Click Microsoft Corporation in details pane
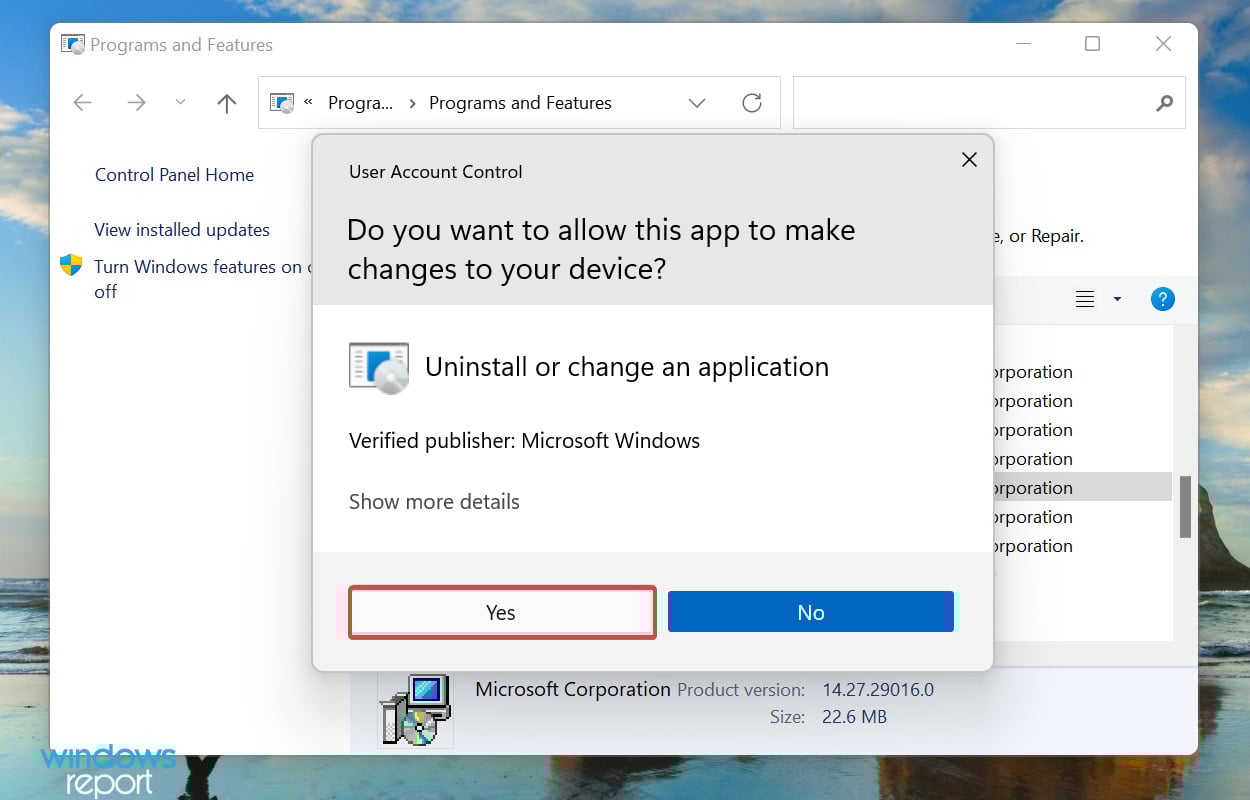1250x800 pixels. coord(573,689)
